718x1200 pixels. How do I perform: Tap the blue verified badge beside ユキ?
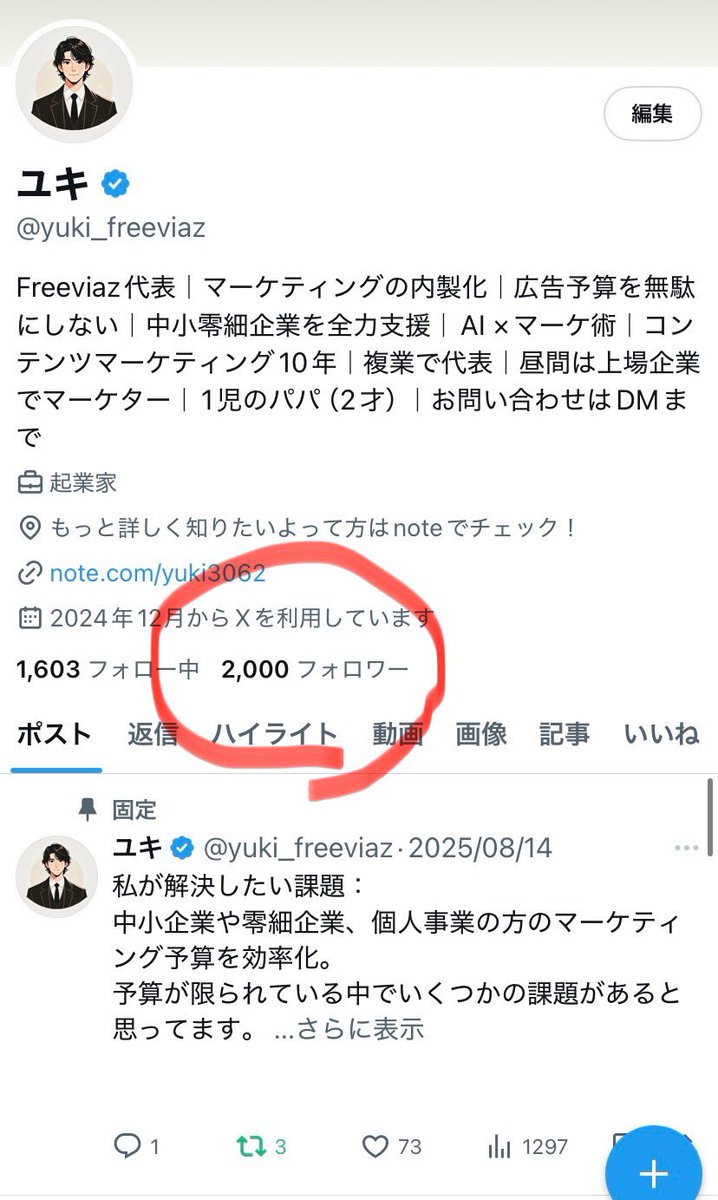click(115, 183)
